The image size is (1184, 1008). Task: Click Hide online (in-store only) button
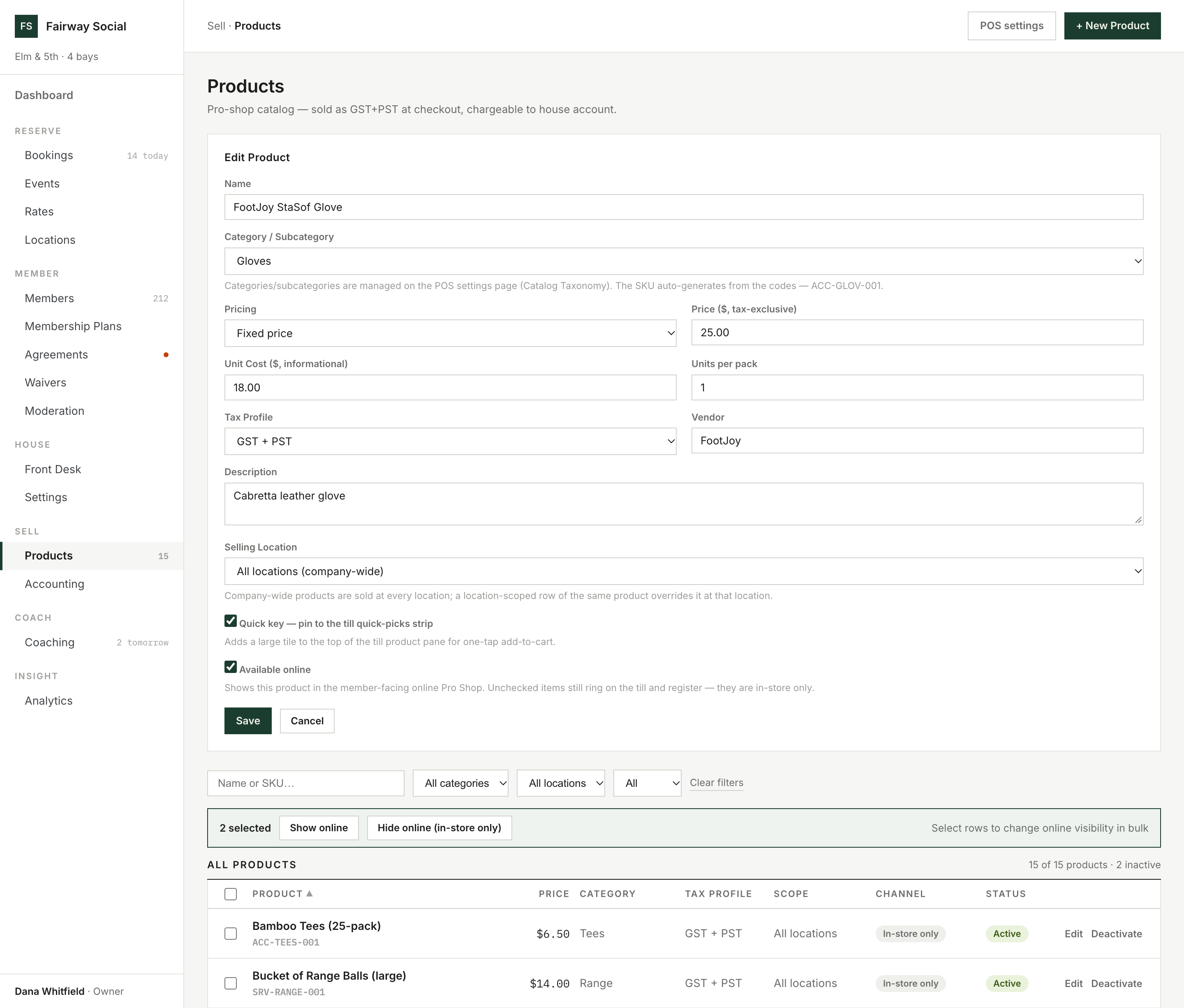click(439, 828)
